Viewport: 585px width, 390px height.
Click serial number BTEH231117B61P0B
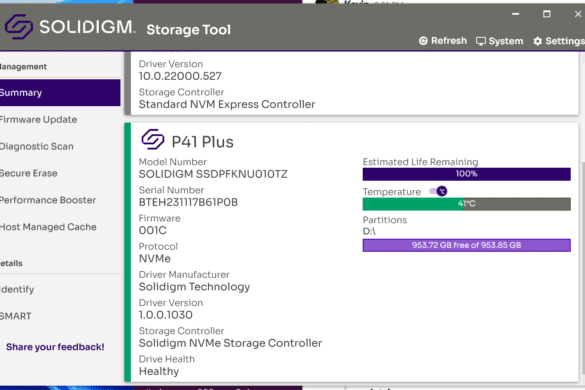coord(188,202)
